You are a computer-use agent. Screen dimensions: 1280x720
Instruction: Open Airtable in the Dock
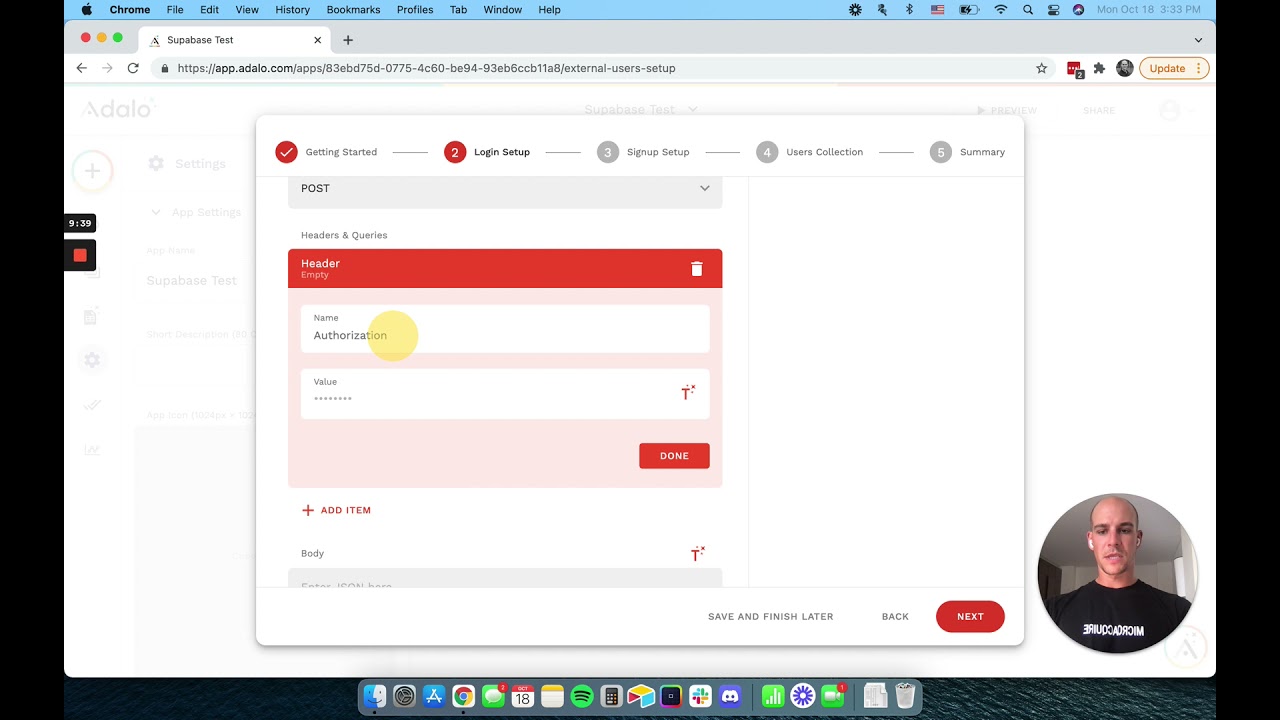click(641, 696)
